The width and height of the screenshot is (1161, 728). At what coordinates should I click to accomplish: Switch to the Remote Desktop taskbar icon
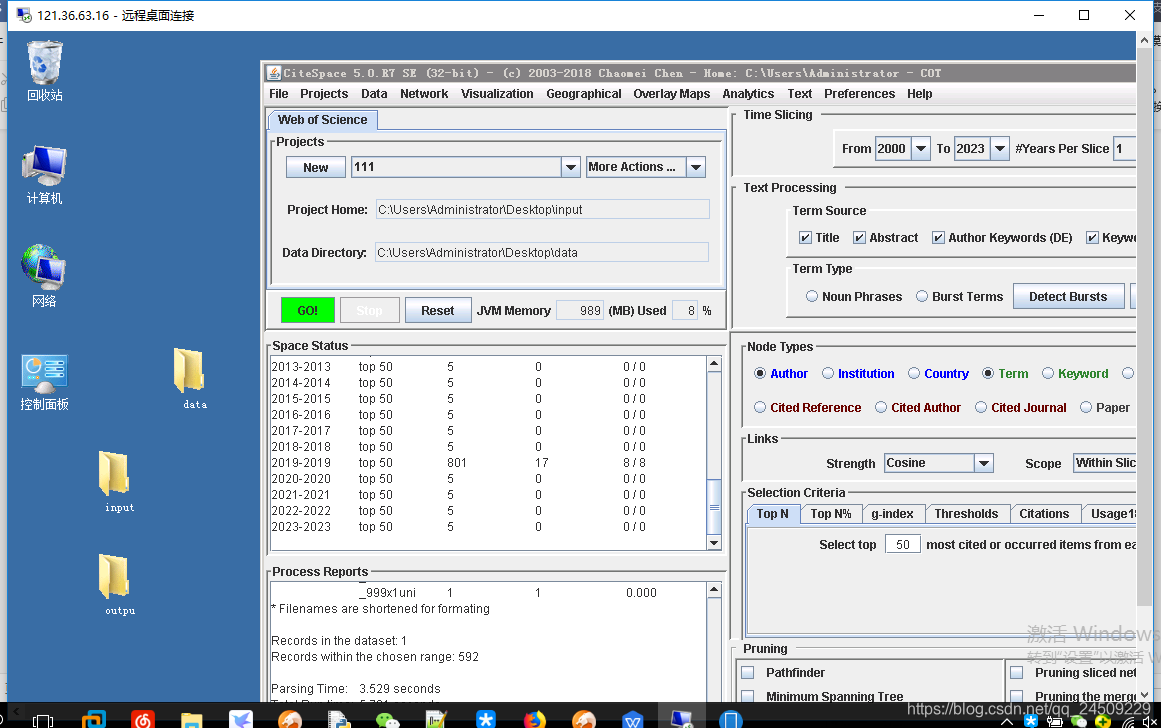click(681, 720)
